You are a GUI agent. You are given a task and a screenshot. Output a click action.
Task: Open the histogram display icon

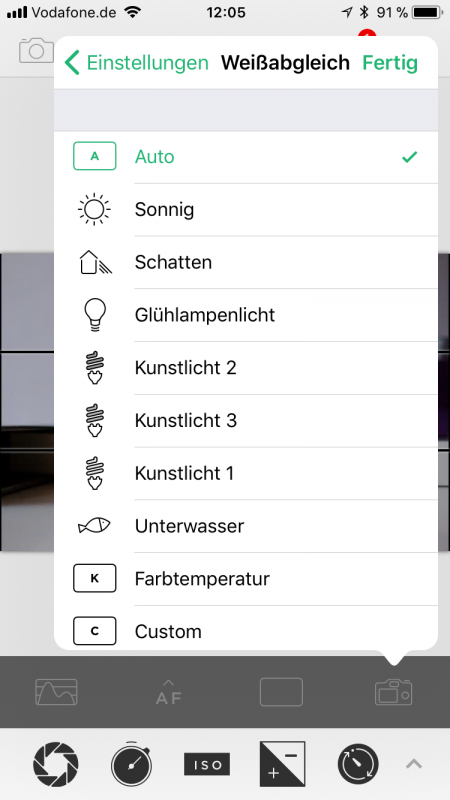[56, 692]
